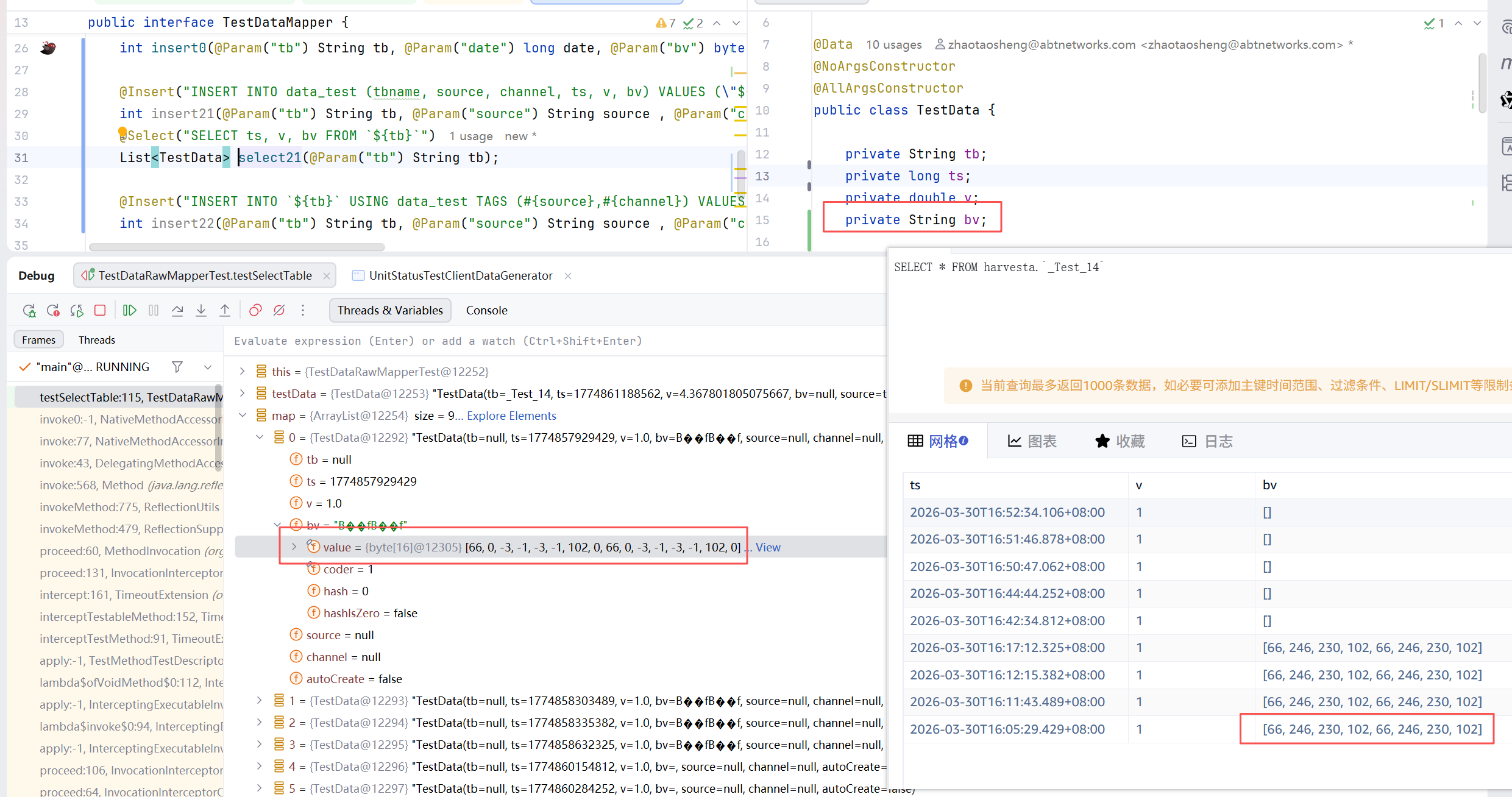The image size is (1512, 797).
Task: Click the red Stop debugging button
Action: coord(100,311)
